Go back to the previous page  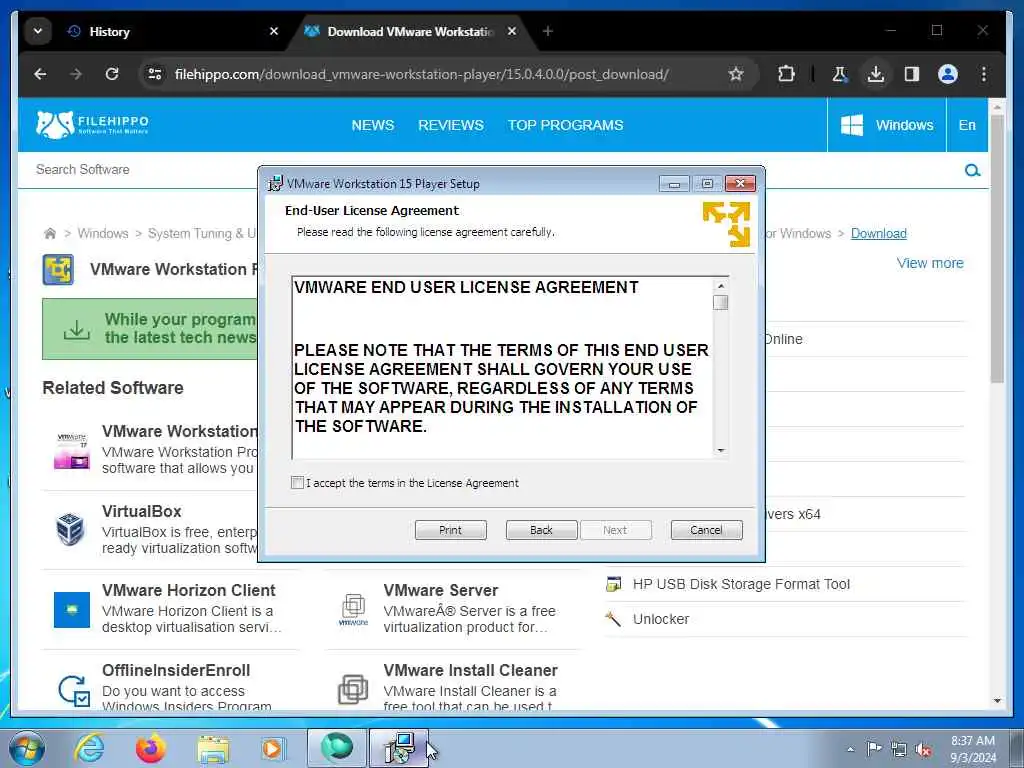[40, 74]
